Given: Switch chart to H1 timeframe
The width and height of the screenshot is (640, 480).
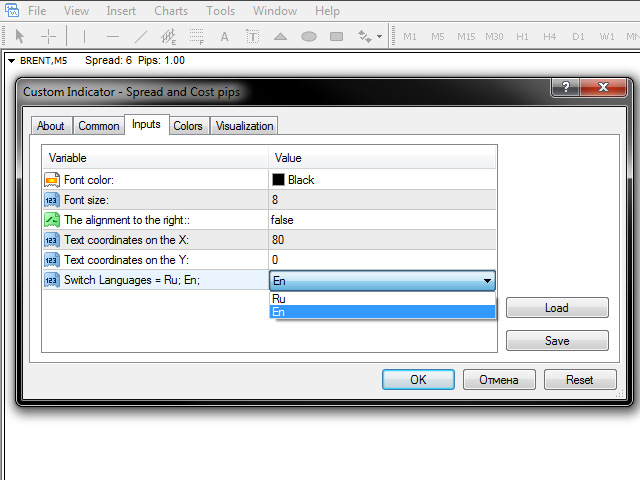Looking at the screenshot, I should pos(522,37).
